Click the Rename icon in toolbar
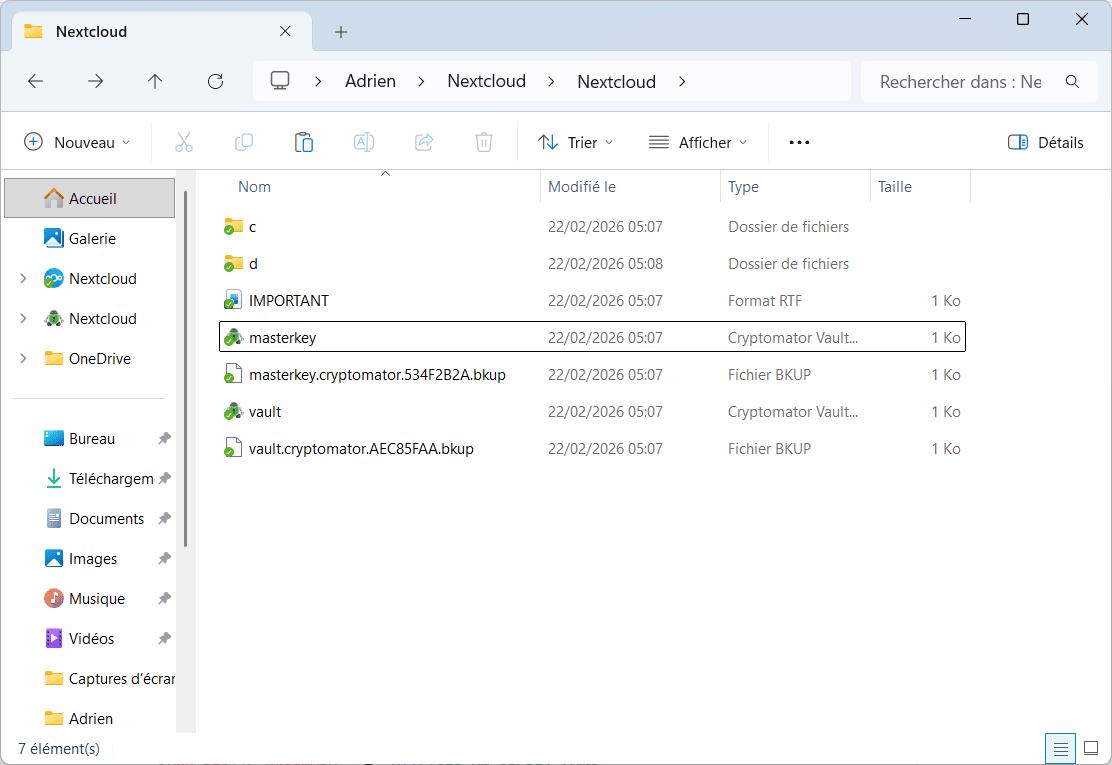This screenshot has height=765, width=1112. pos(364,142)
